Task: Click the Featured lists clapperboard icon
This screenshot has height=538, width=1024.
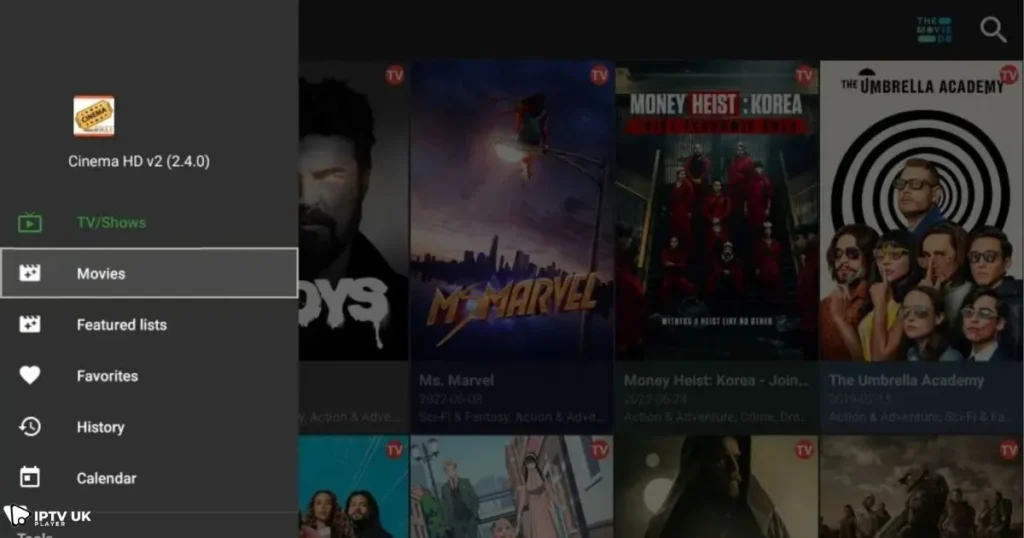Action: click(x=29, y=324)
